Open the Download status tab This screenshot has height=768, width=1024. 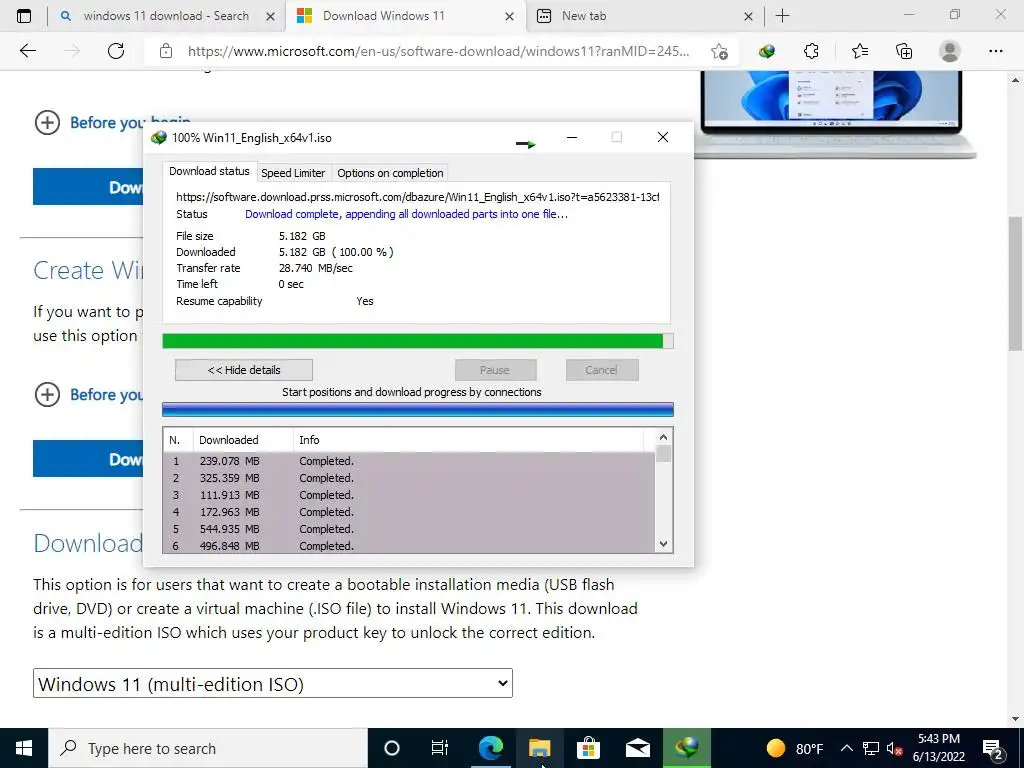pos(209,171)
